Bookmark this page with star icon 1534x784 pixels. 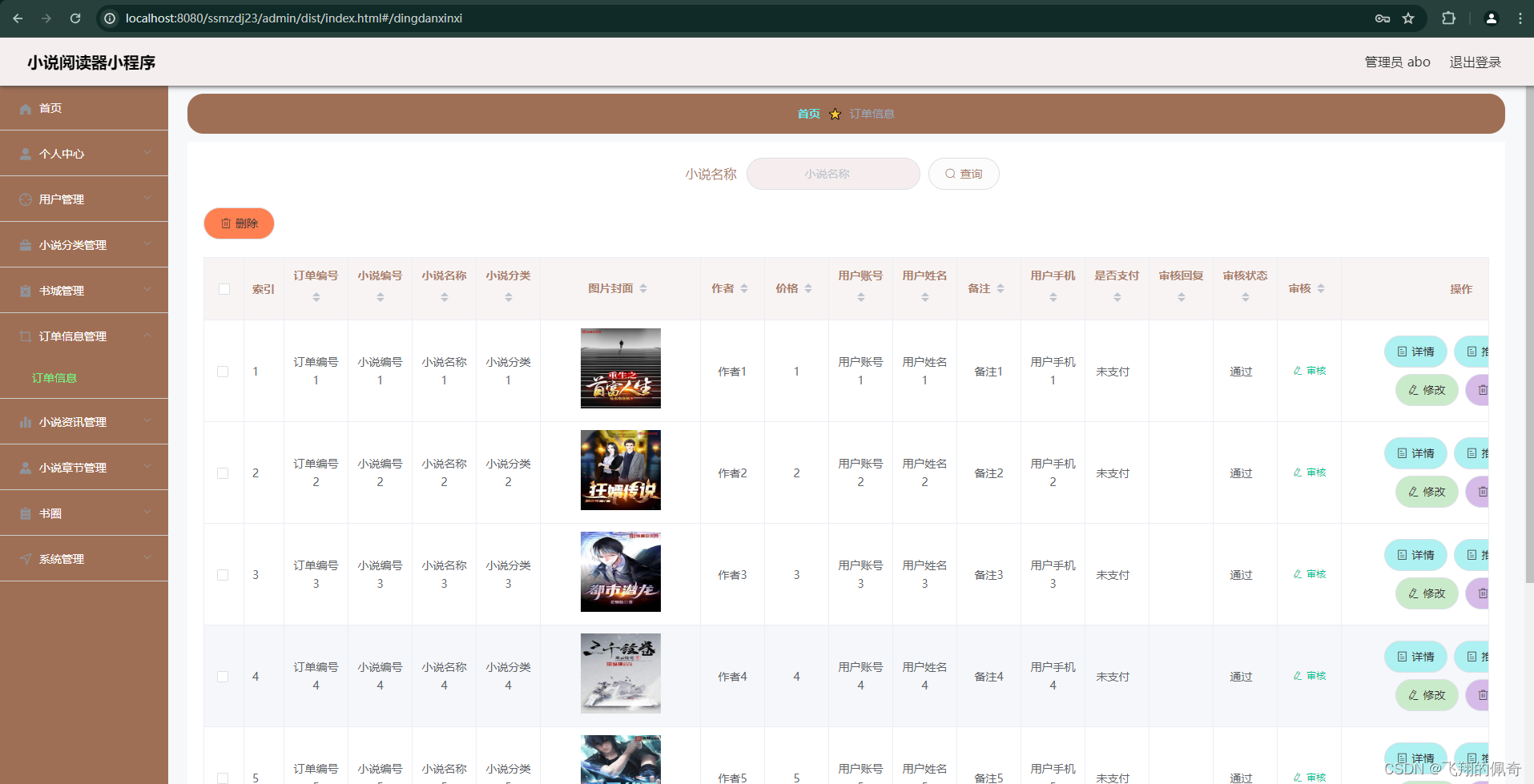[1408, 18]
